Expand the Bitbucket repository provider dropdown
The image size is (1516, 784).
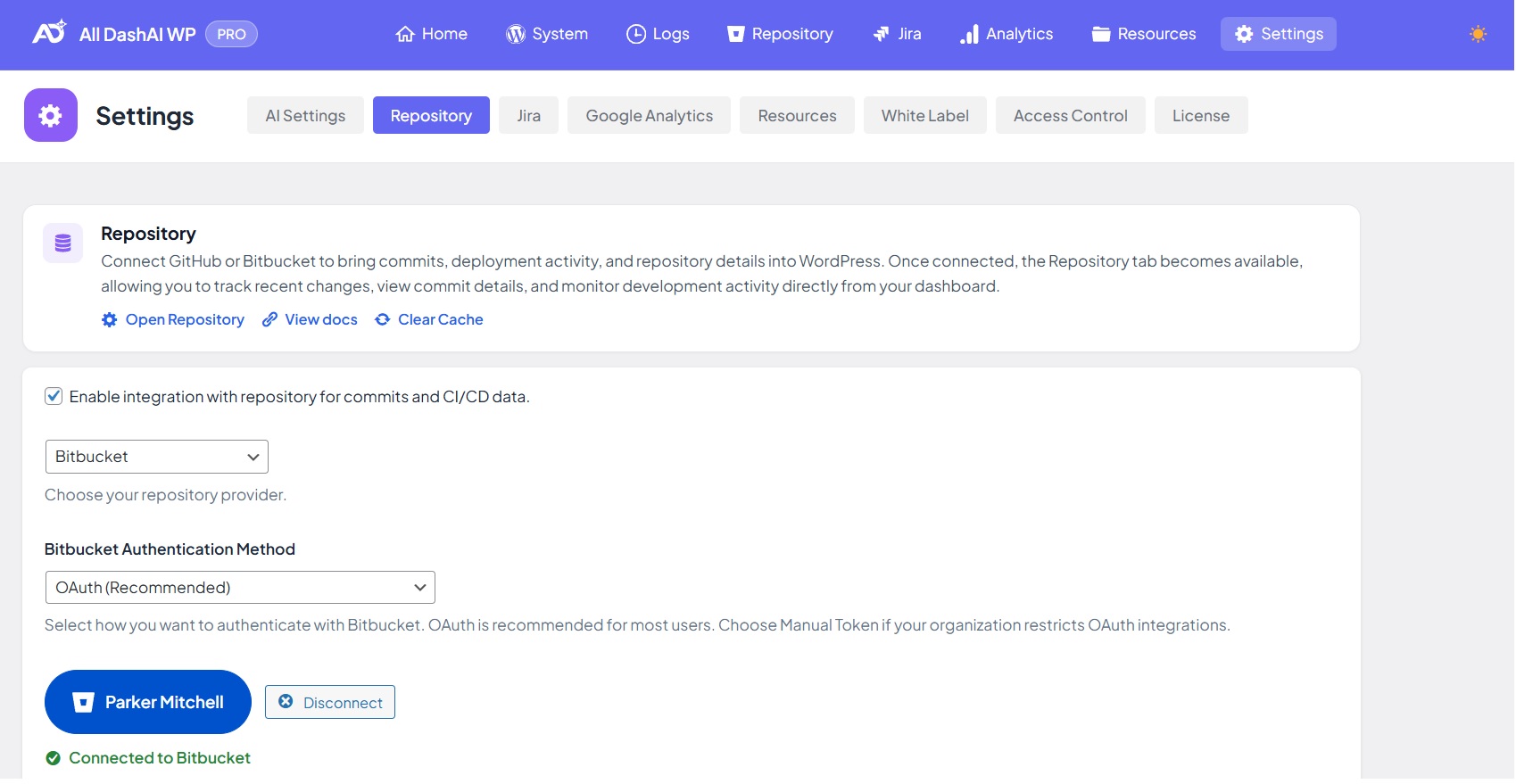click(x=156, y=457)
